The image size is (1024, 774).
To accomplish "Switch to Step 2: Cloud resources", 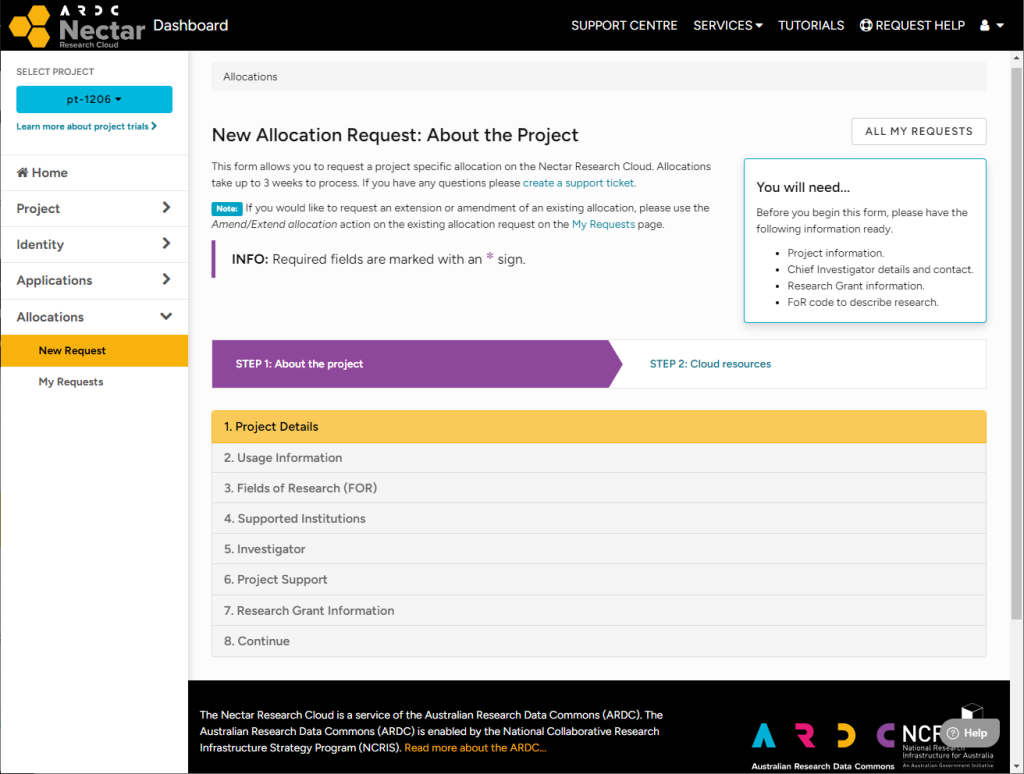I will (x=710, y=364).
